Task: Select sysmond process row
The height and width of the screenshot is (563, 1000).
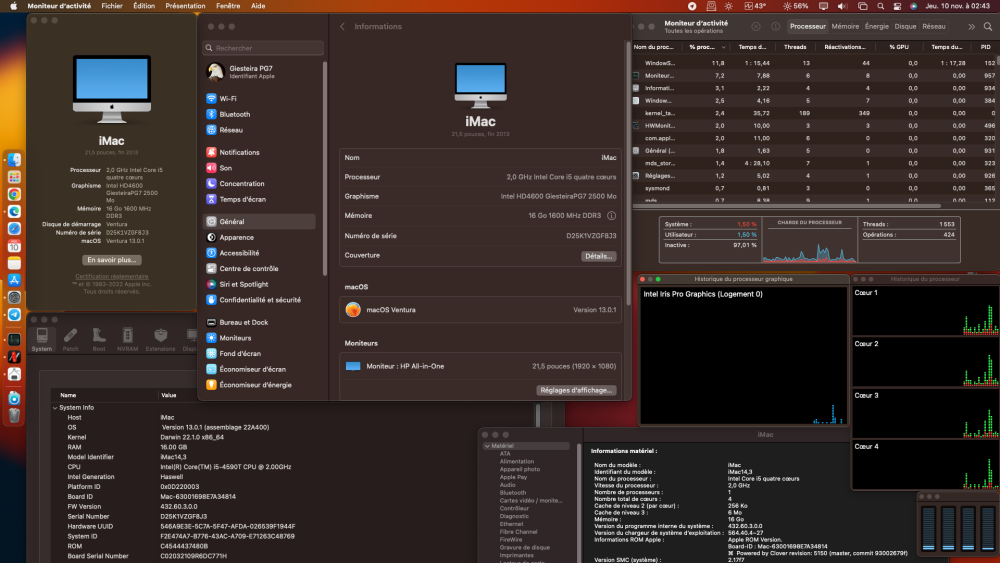Action: 814,189
